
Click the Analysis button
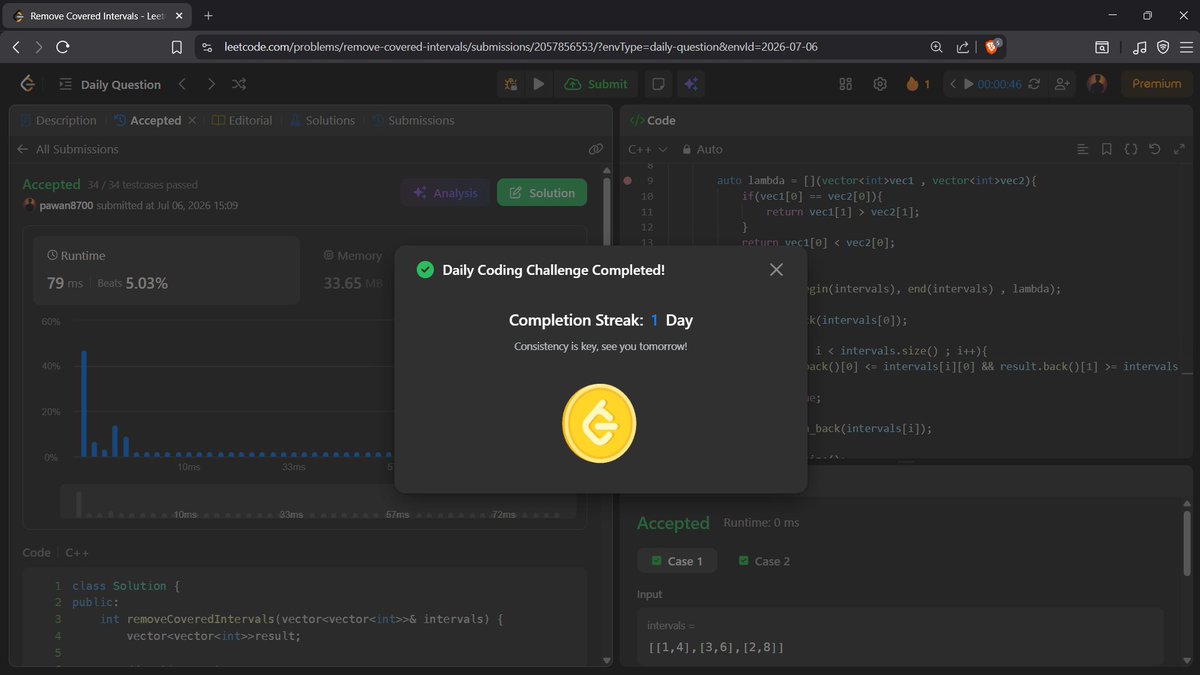coord(445,193)
